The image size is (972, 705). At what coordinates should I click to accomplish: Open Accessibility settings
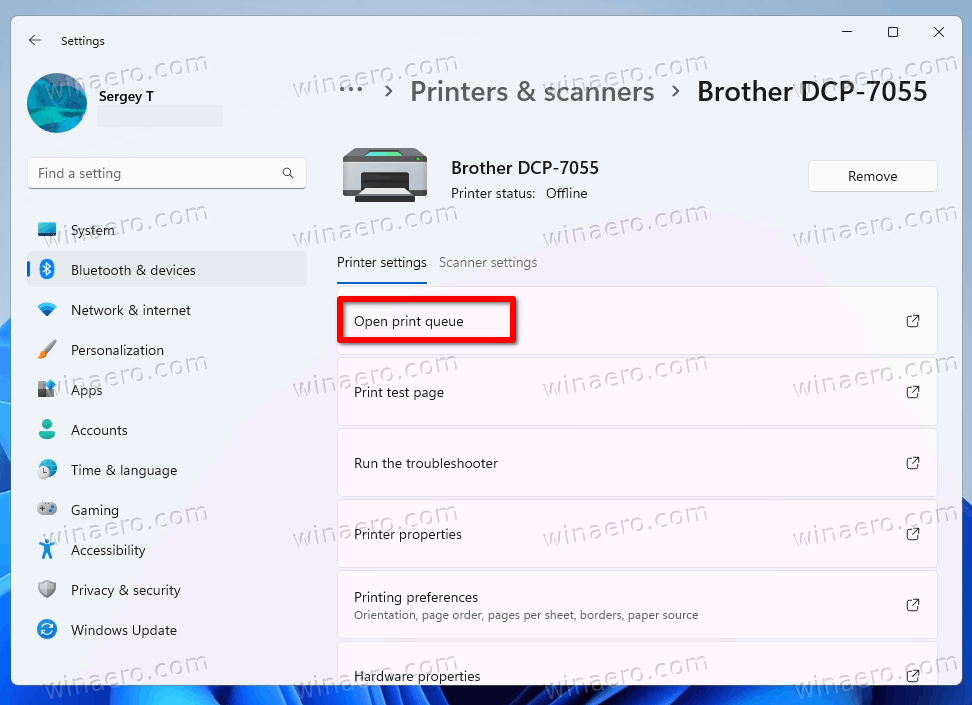click(x=167, y=550)
